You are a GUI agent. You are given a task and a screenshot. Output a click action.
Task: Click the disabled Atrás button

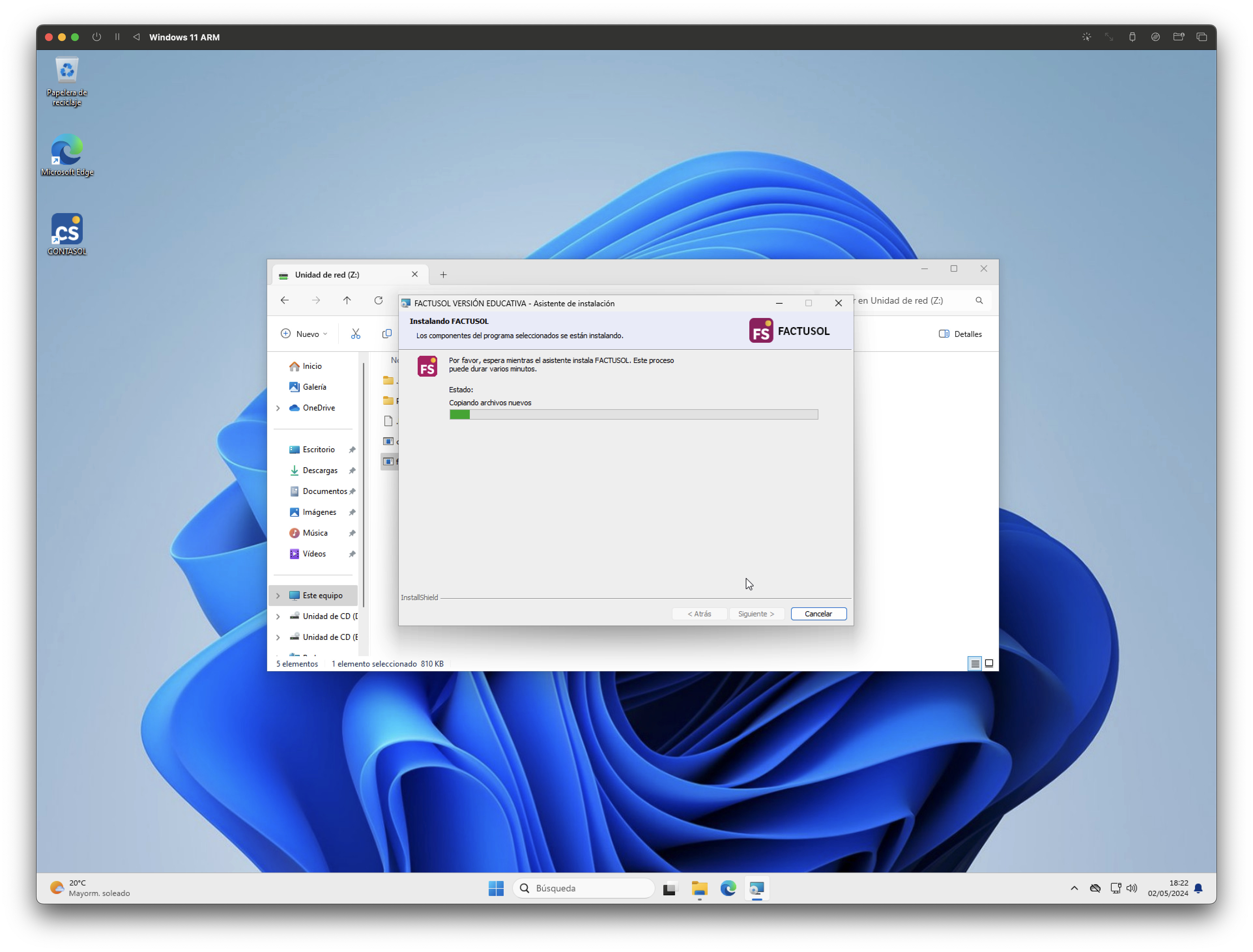click(699, 614)
